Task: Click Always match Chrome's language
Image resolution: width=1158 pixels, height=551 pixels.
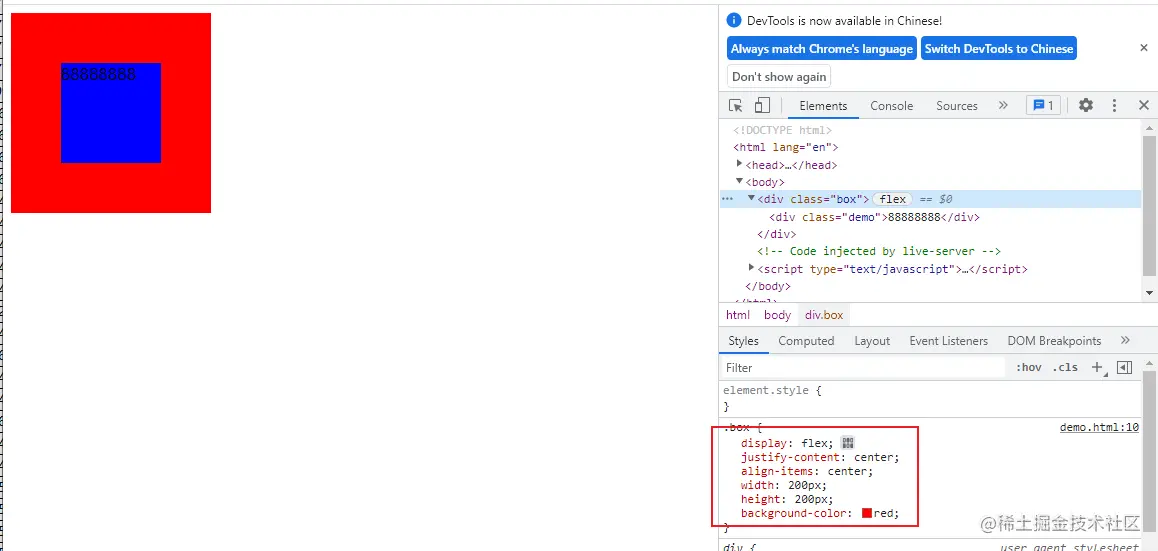Action: coord(822,49)
